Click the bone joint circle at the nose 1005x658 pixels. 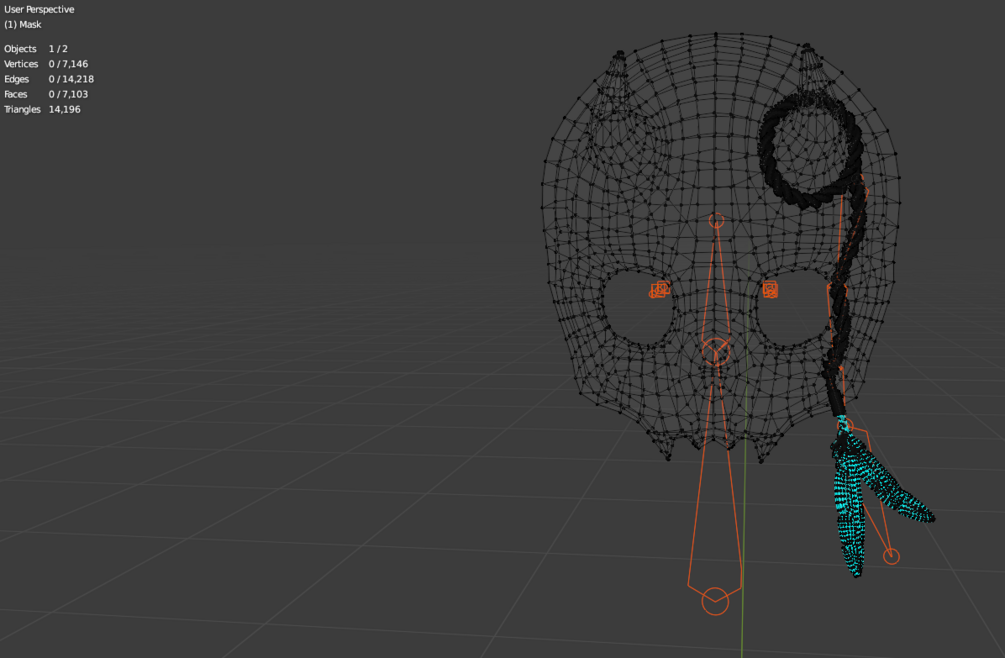[715, 352]
